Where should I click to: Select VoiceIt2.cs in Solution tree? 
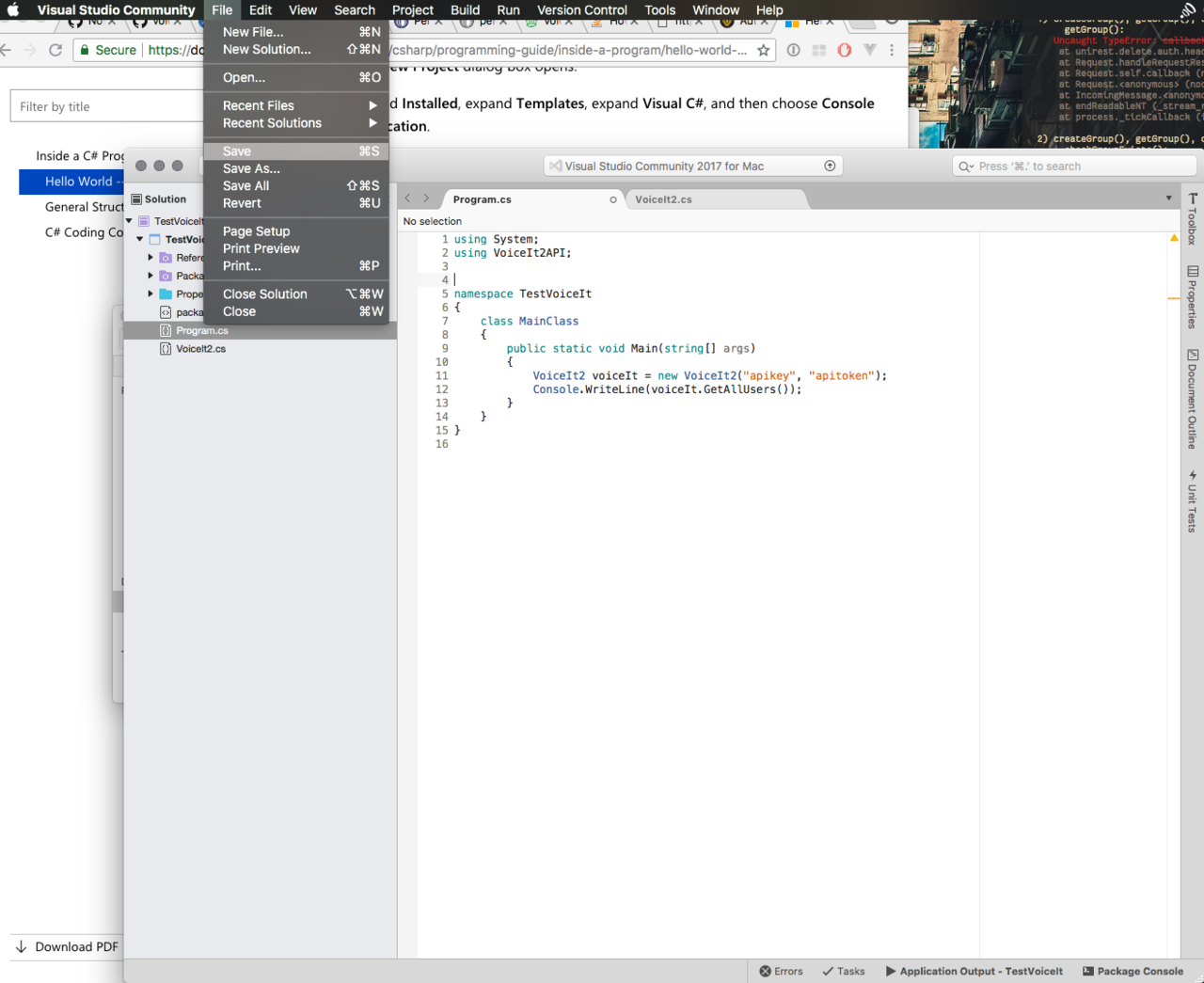260,349
